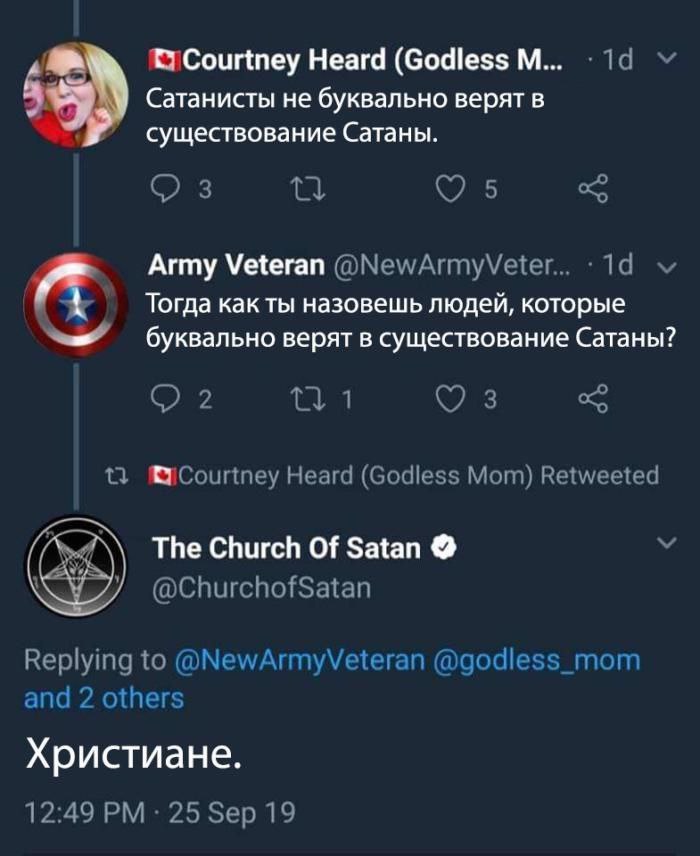This screenshot has height=856, width=700.
Task: Open Church Of Satan pentagram avatar
Action: [x=75, y=566]
